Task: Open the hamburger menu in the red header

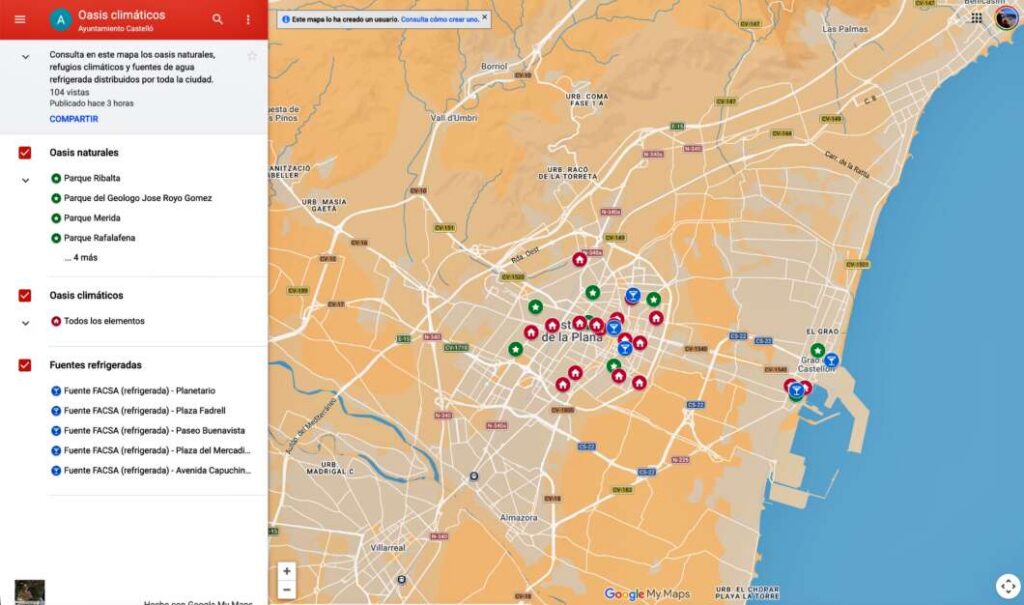Action: [x=20, y=19]
